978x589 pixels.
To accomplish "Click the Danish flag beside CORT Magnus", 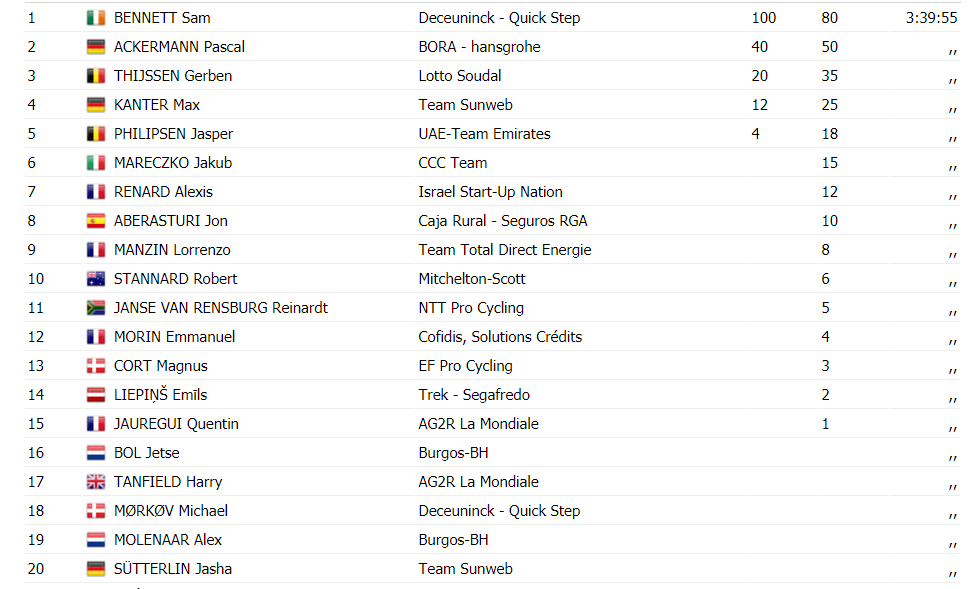I will coord(95,366).
